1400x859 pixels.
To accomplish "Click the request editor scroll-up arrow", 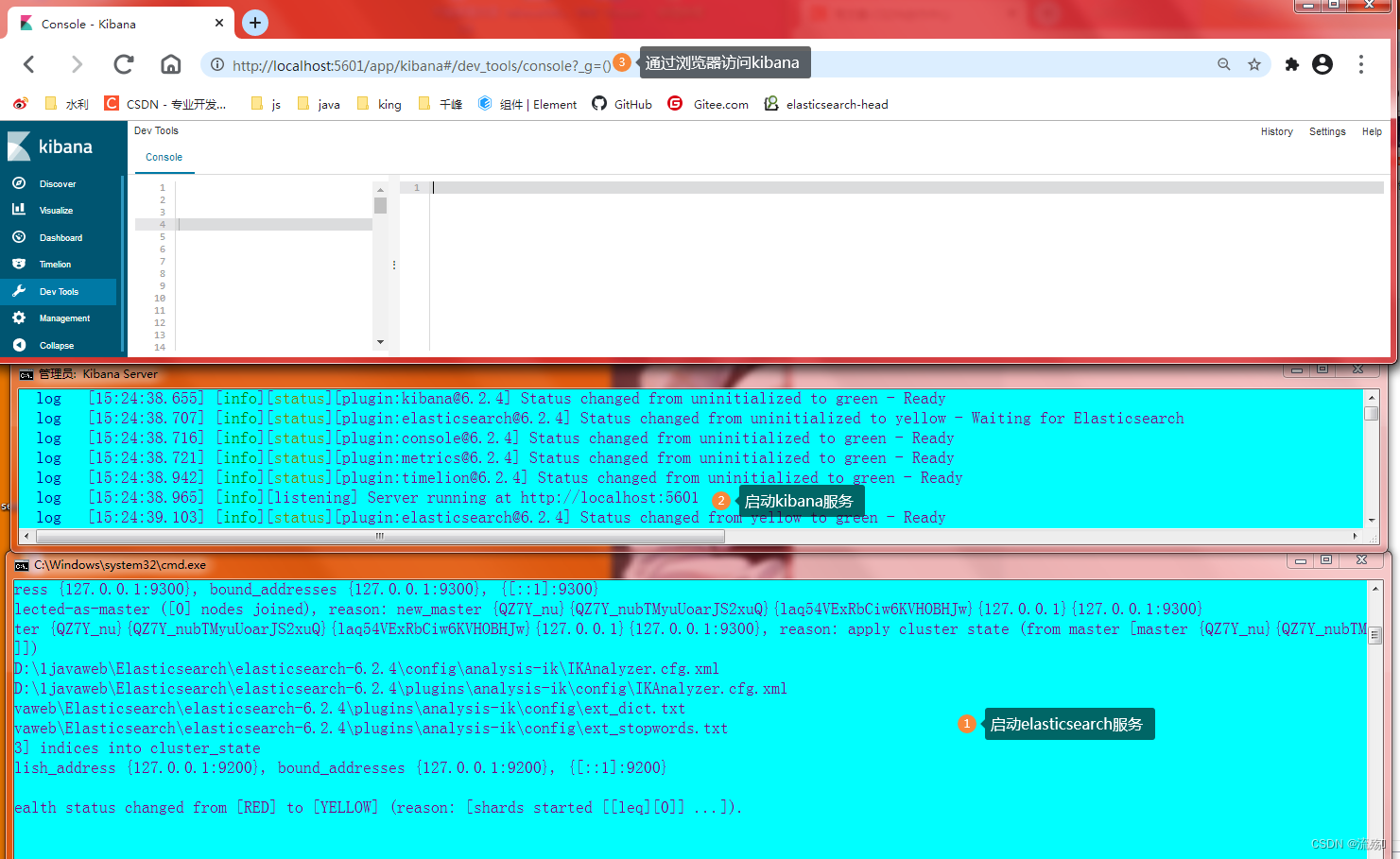I will (x=380, y=189).
